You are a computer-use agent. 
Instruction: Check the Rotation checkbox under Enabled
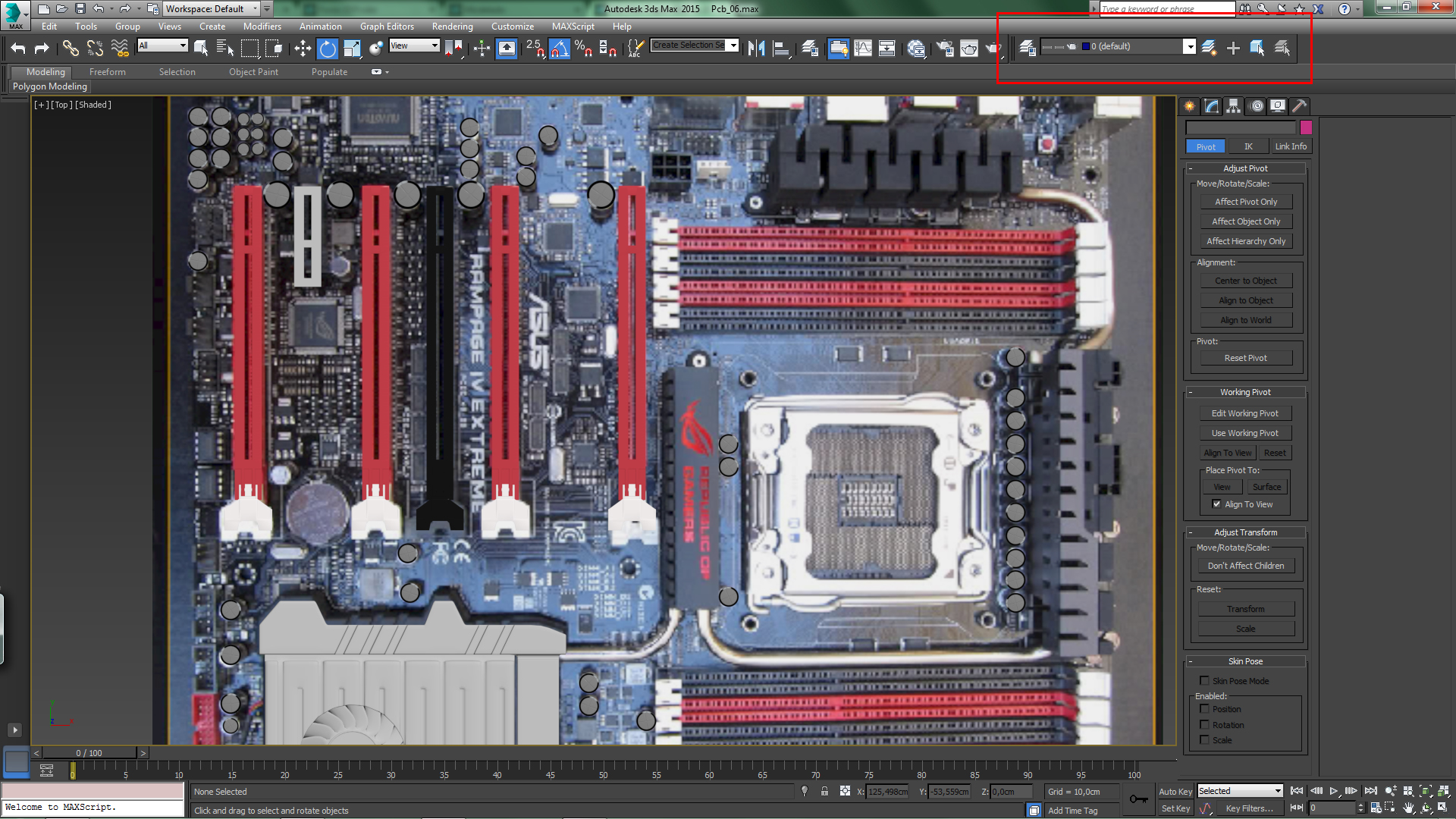(x=1204, y=725)
